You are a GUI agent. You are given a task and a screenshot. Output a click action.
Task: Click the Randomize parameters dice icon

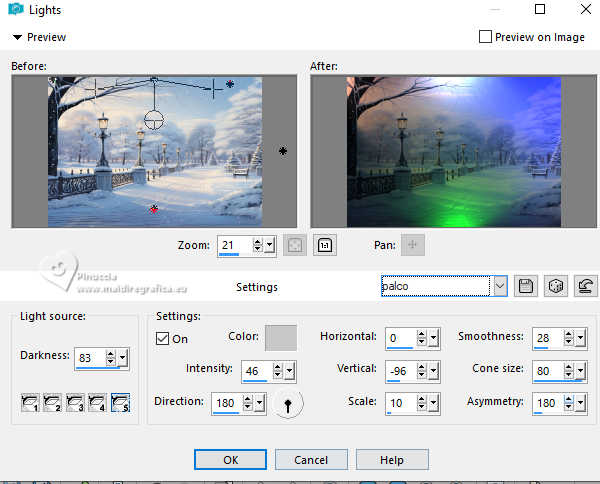click(x=556, y=286)
